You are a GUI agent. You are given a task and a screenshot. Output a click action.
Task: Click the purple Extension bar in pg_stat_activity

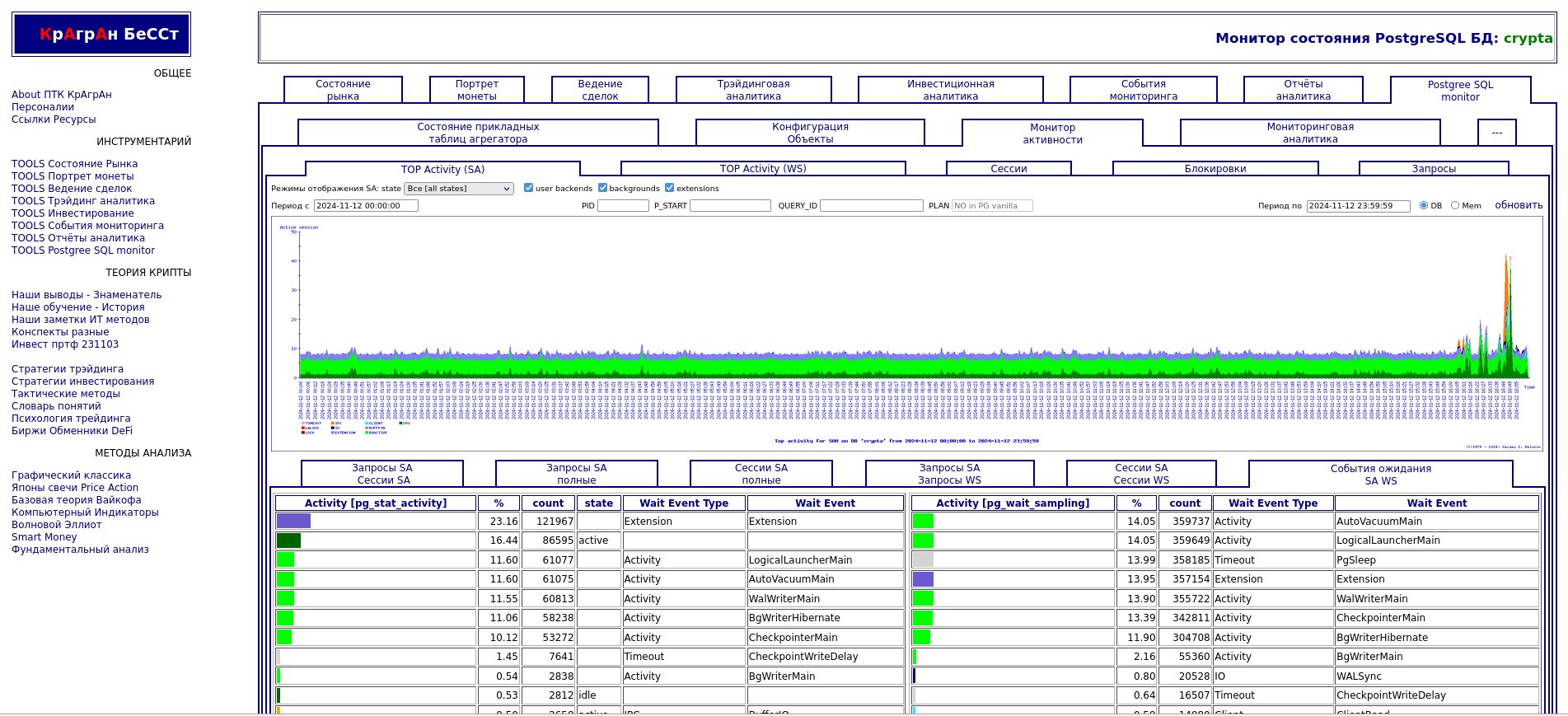pyautogui.click(x=293, y=522)
